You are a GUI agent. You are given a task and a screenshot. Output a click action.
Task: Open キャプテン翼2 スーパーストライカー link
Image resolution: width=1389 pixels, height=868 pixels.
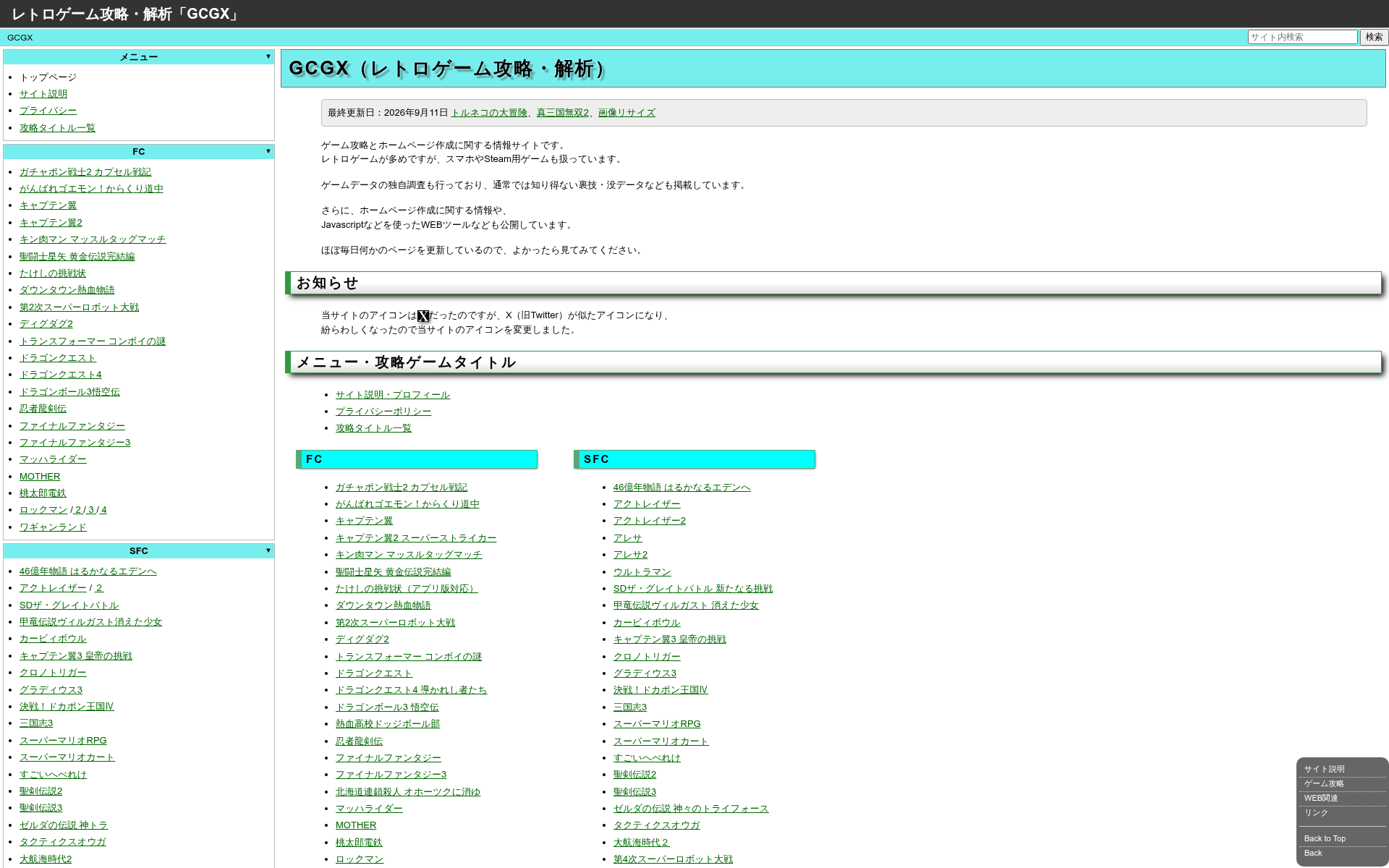click(416, 538)
